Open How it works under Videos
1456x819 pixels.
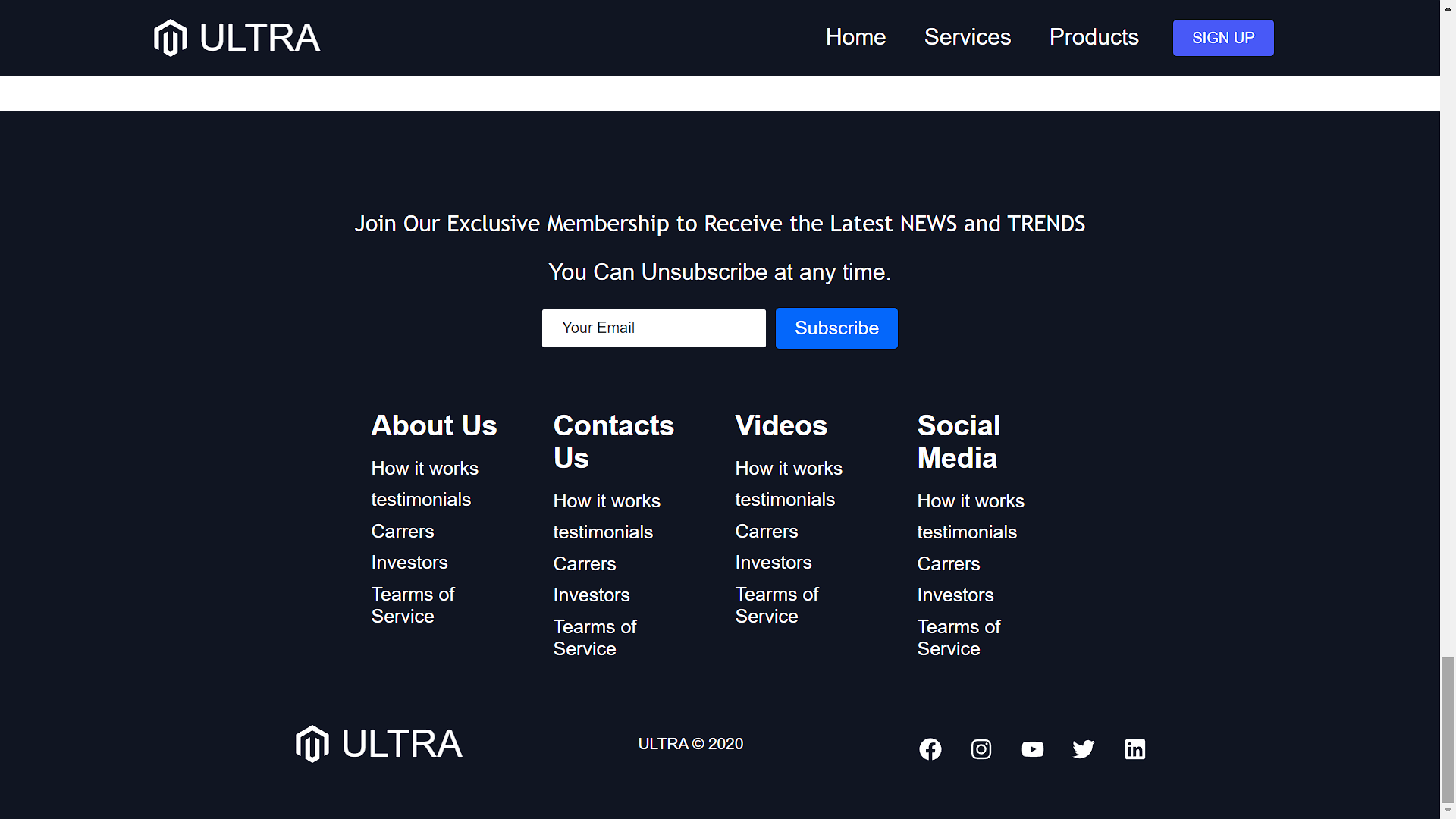(789, 469)
